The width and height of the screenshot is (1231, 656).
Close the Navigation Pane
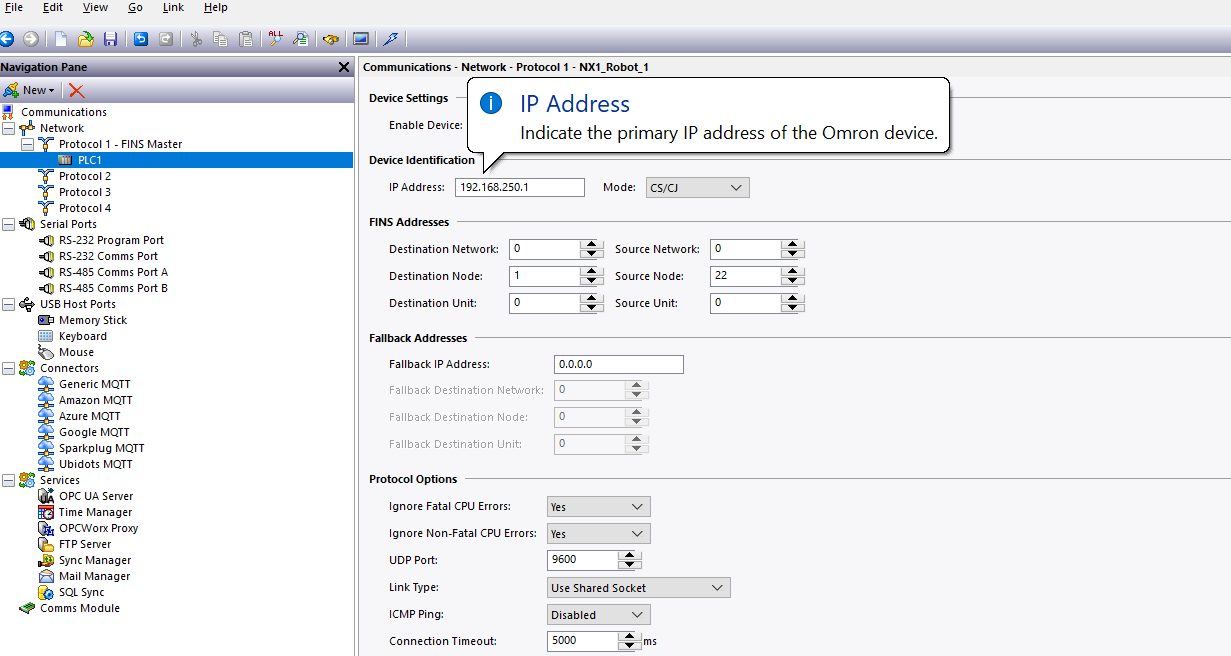tap(344, 67)
